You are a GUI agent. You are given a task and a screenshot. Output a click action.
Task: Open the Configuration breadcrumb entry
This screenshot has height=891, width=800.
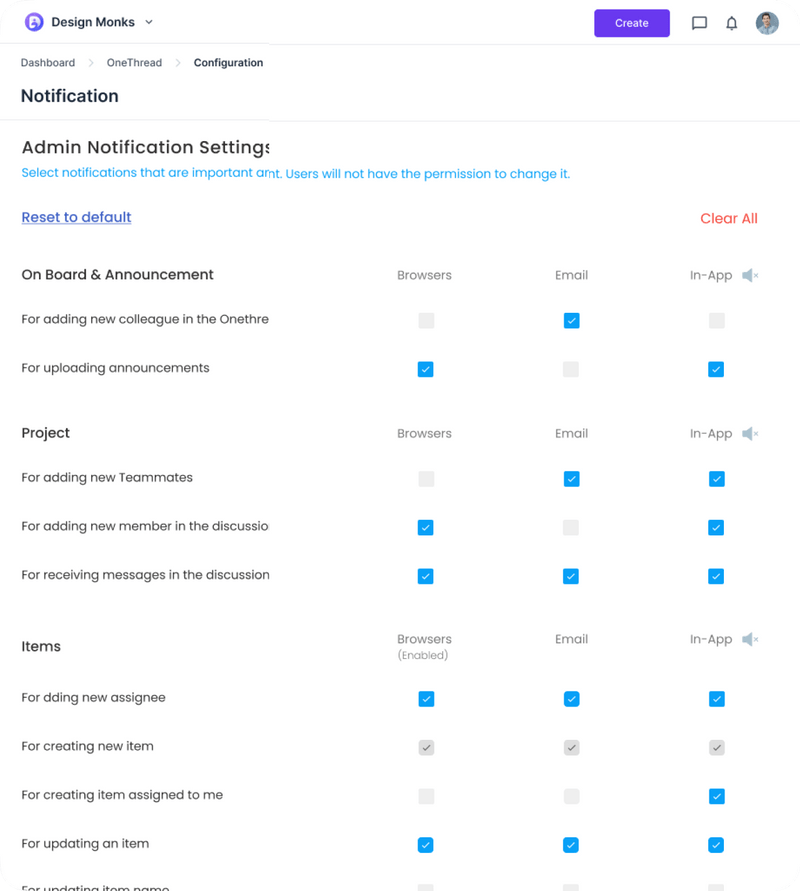click(x=228, y=62)
